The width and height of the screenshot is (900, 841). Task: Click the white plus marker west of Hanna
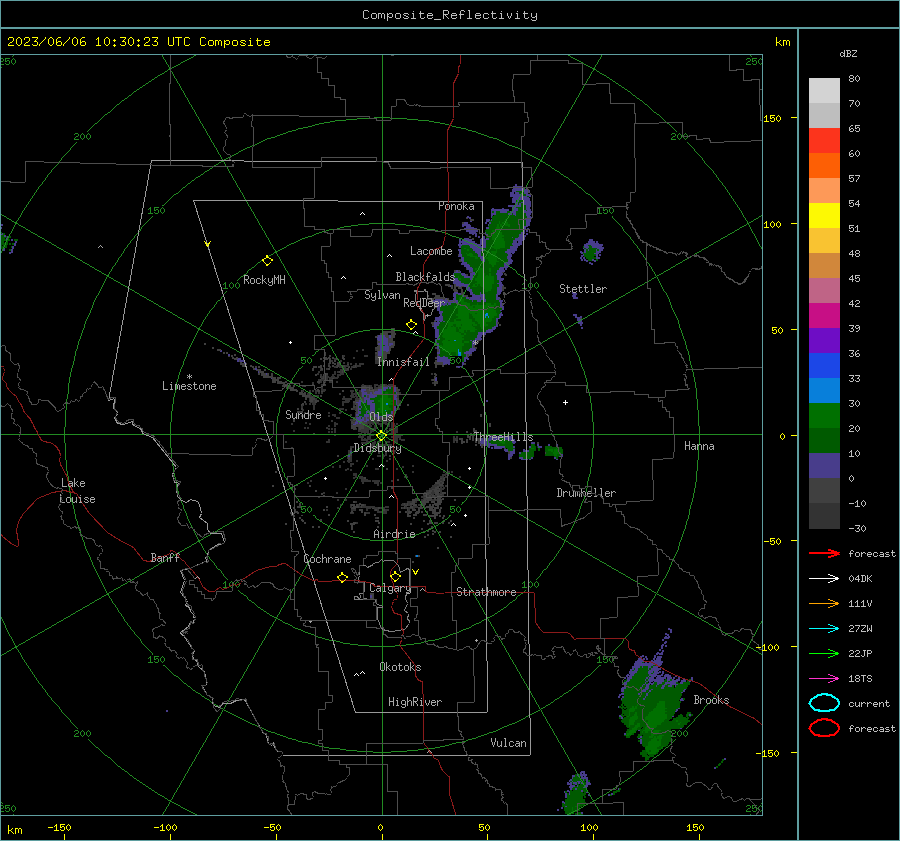565,402
